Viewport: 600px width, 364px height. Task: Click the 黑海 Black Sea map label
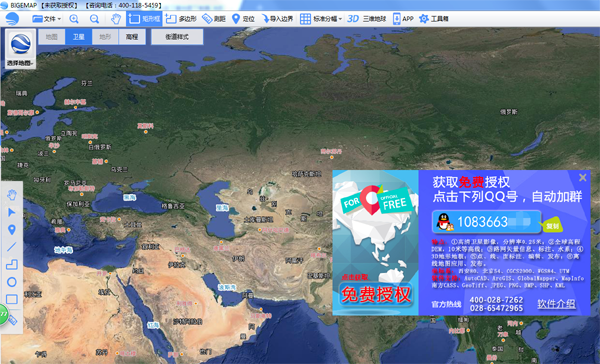click(129, 198)
